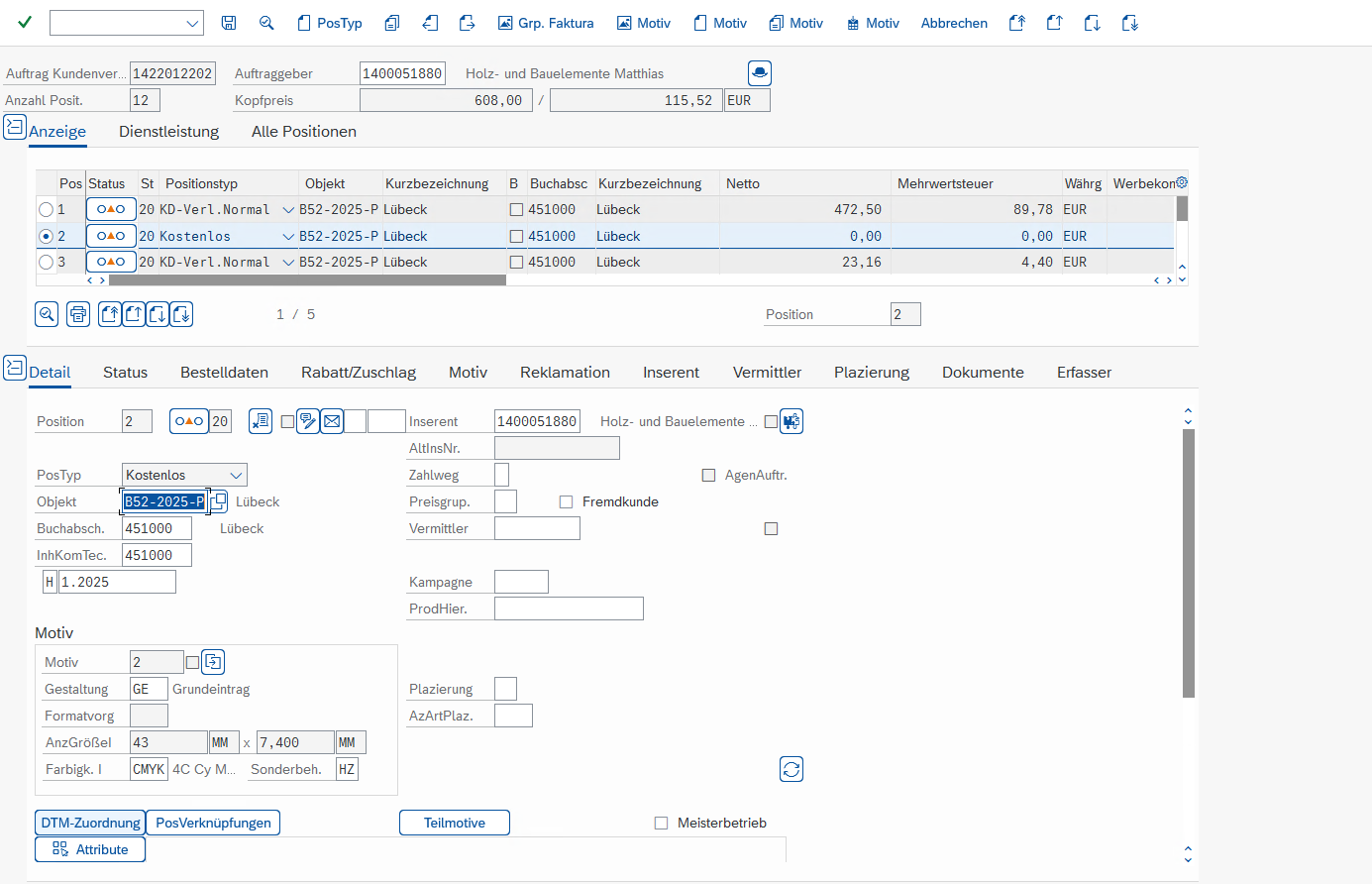The image size is (1372, 884).
Task: Click the Attribute button
Action: pos(90,849)
